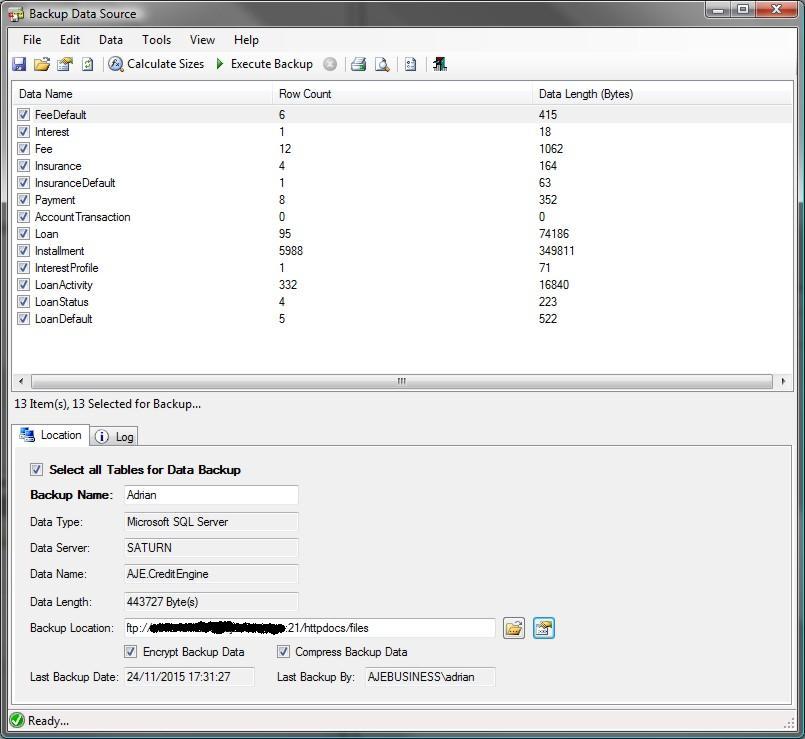805x739 pixels.
Task: Click the blue-highlighted button beside the Backup Location field
Action: [543, 628]
